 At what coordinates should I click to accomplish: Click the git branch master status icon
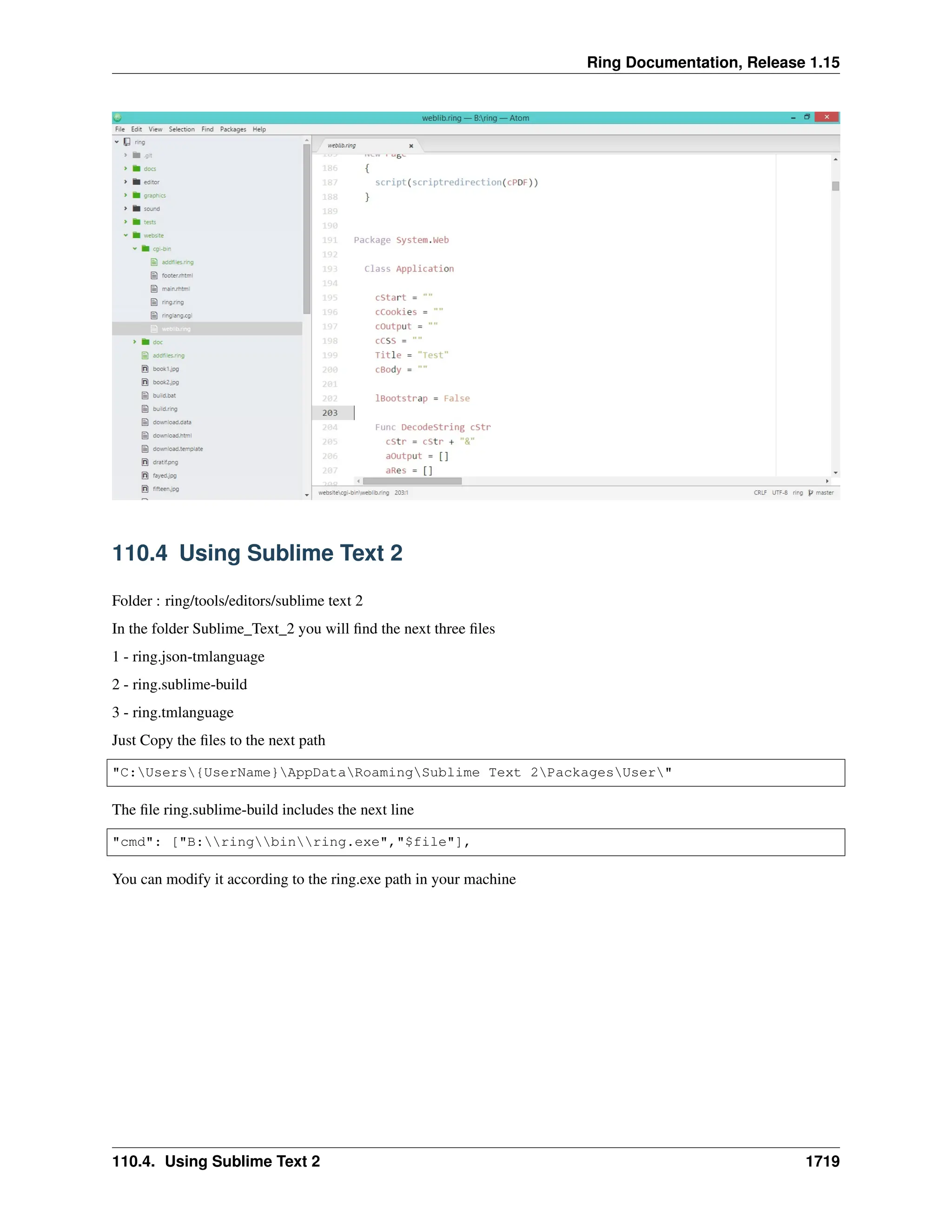click(810, 492)
